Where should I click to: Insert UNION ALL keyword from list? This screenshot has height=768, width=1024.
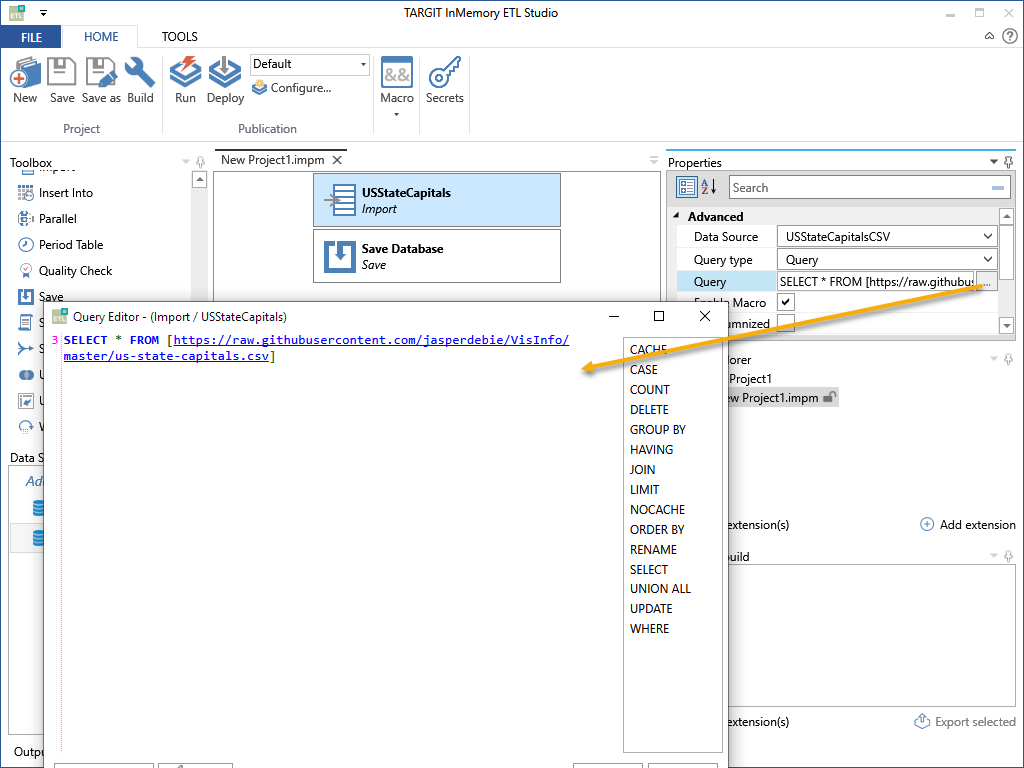[x=660, y=588]
